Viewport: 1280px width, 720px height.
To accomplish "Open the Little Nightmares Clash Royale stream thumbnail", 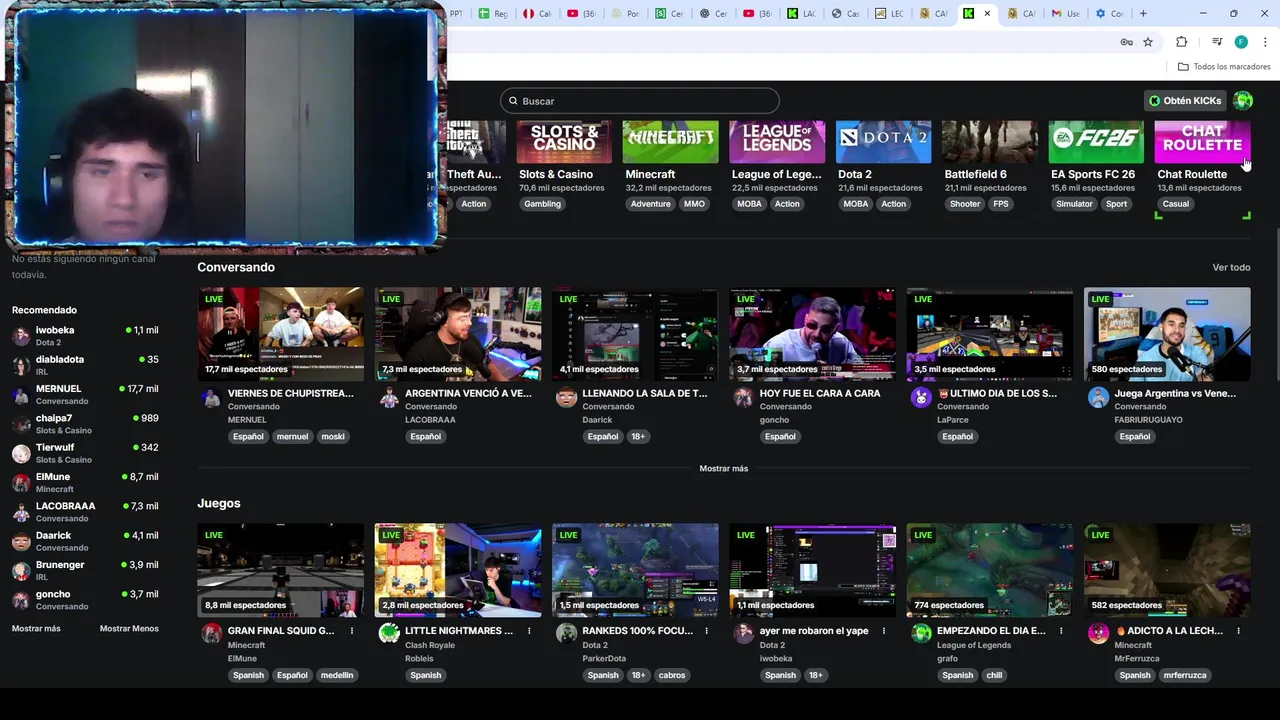I will pos(458,570).
